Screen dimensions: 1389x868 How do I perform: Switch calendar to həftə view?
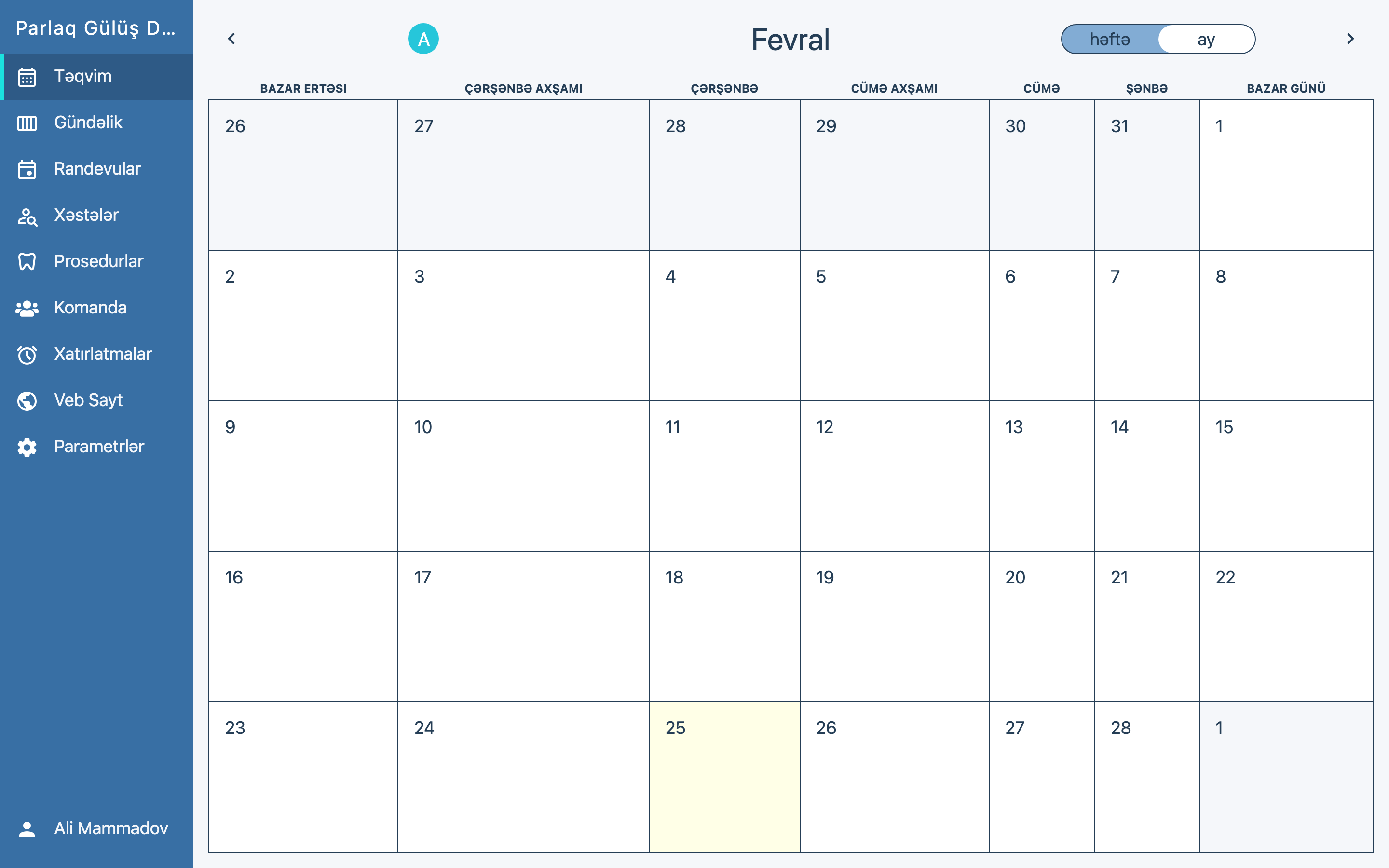1109,40
